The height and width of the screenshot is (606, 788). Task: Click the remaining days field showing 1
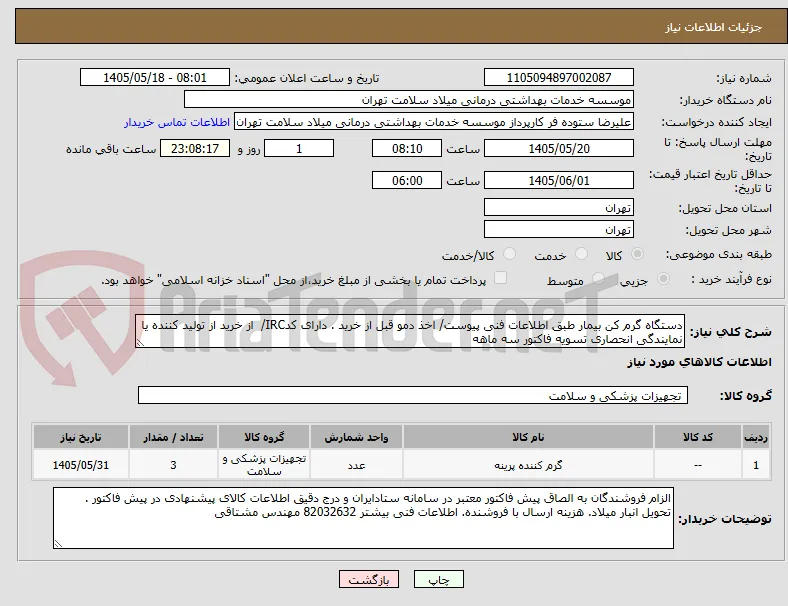[x=299, y=148]
